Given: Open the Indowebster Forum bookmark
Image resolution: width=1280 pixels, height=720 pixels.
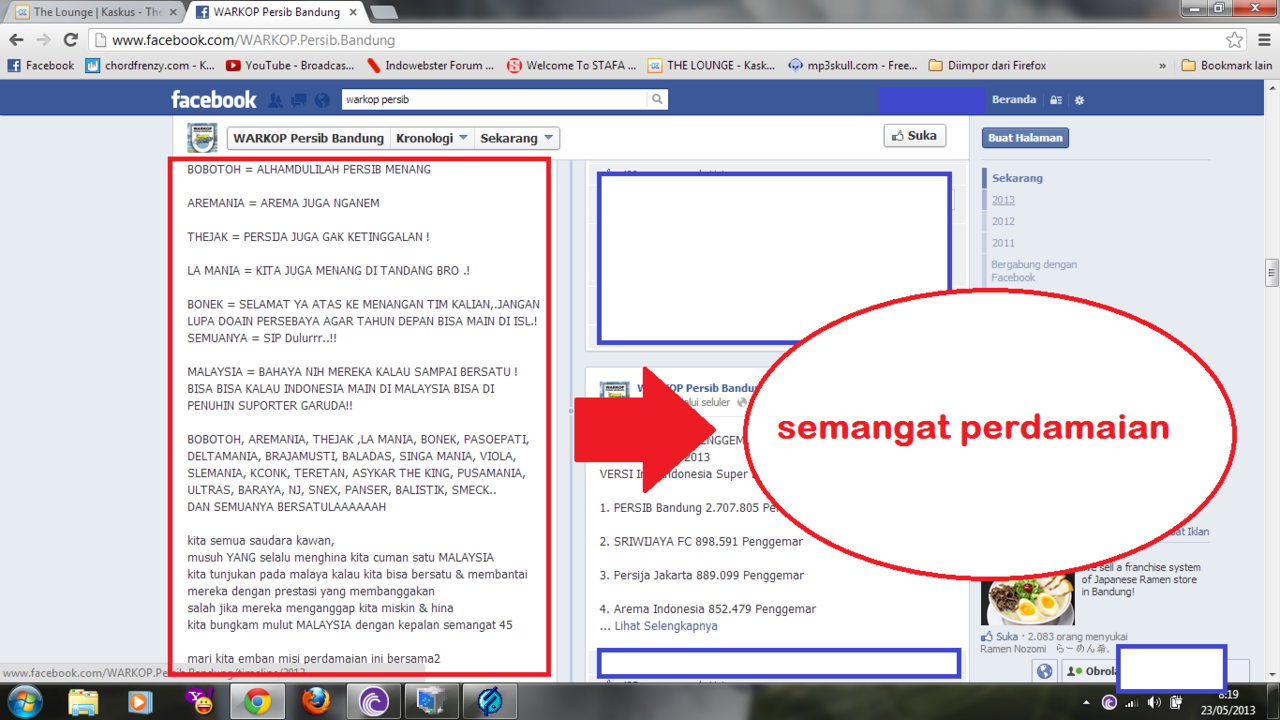Looking at the screenshot, I should [x=431, y=65].
